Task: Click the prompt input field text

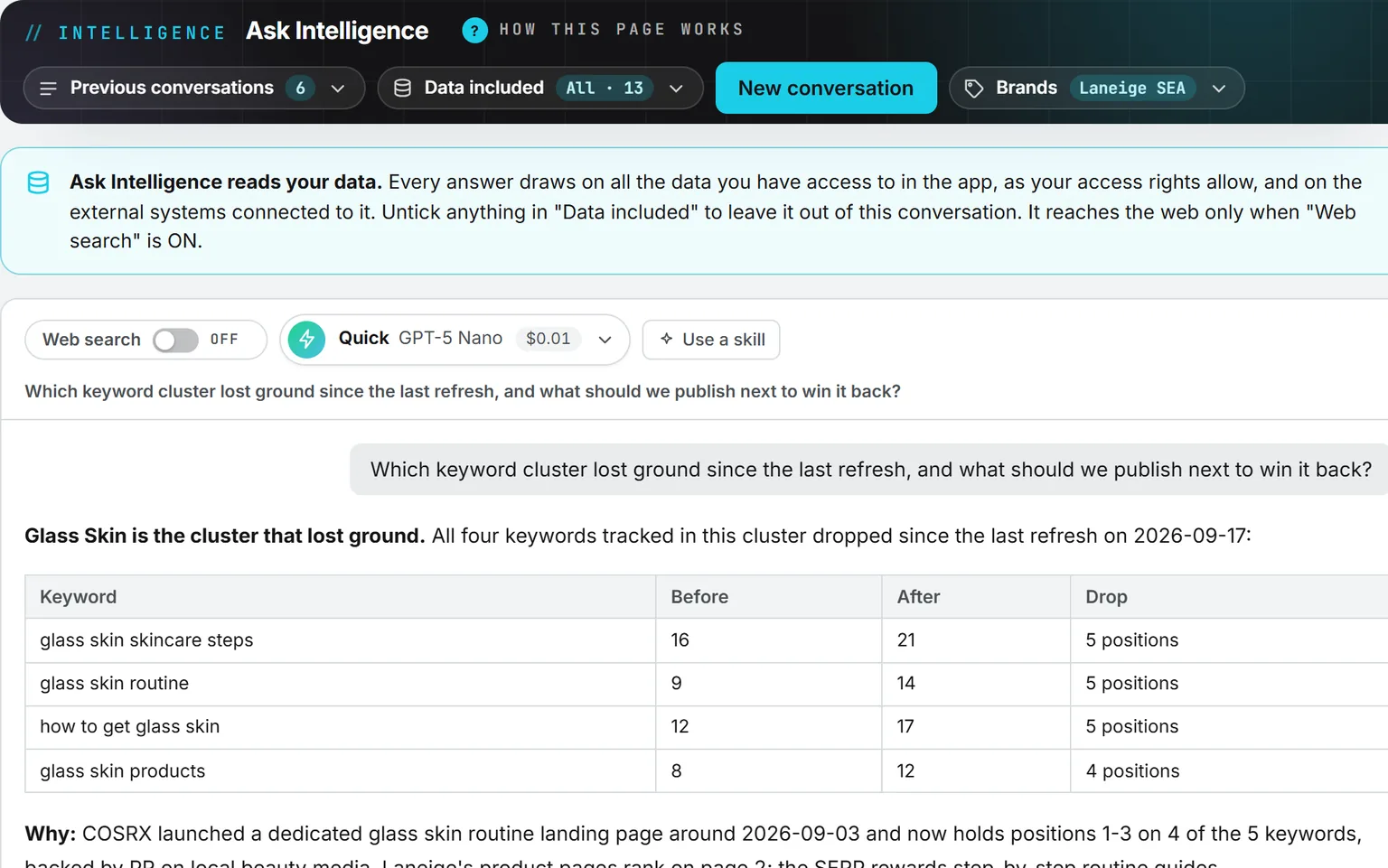Action: pos(463,392)
